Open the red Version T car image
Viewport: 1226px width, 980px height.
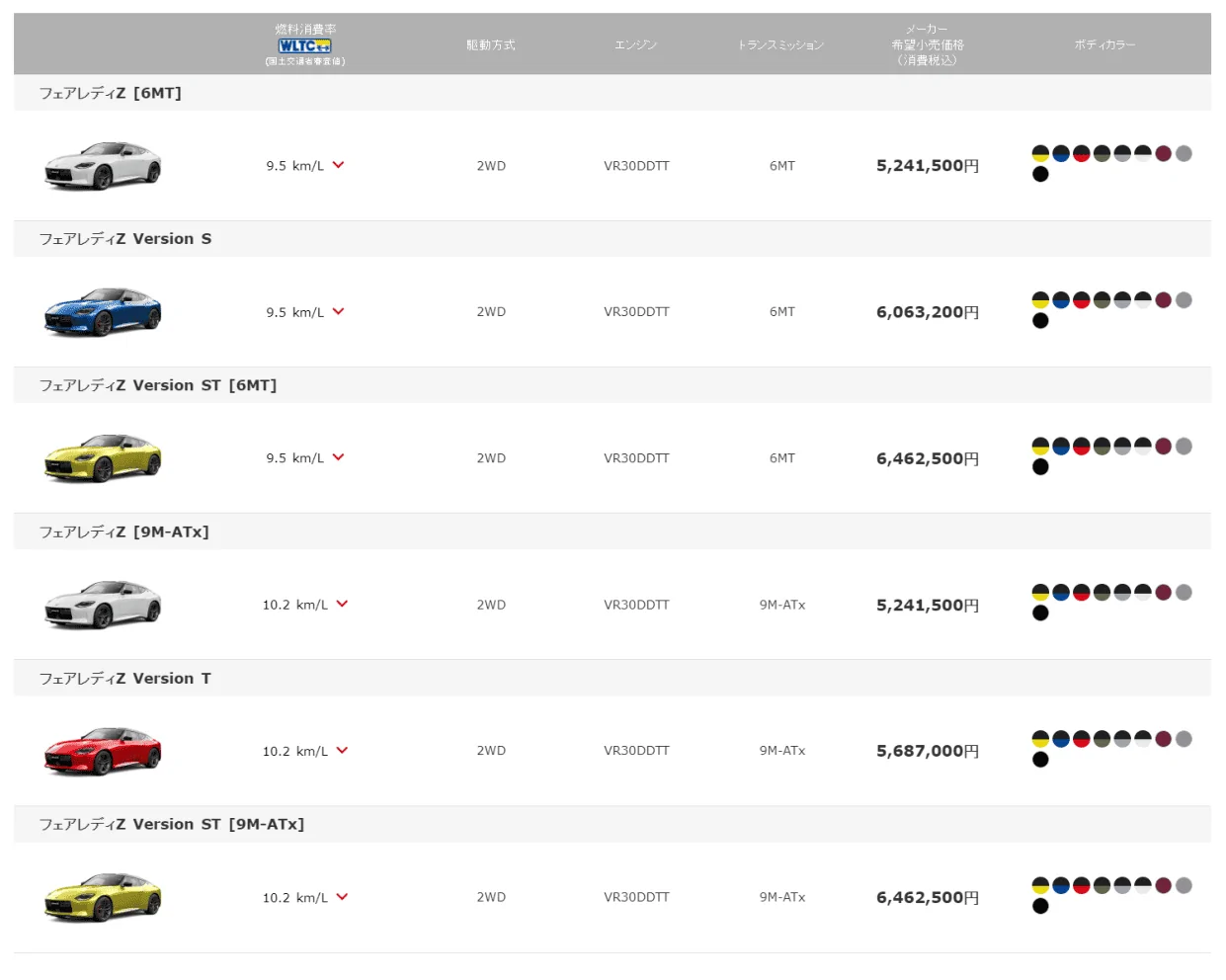pyautogui.click(x=103, y=751)
